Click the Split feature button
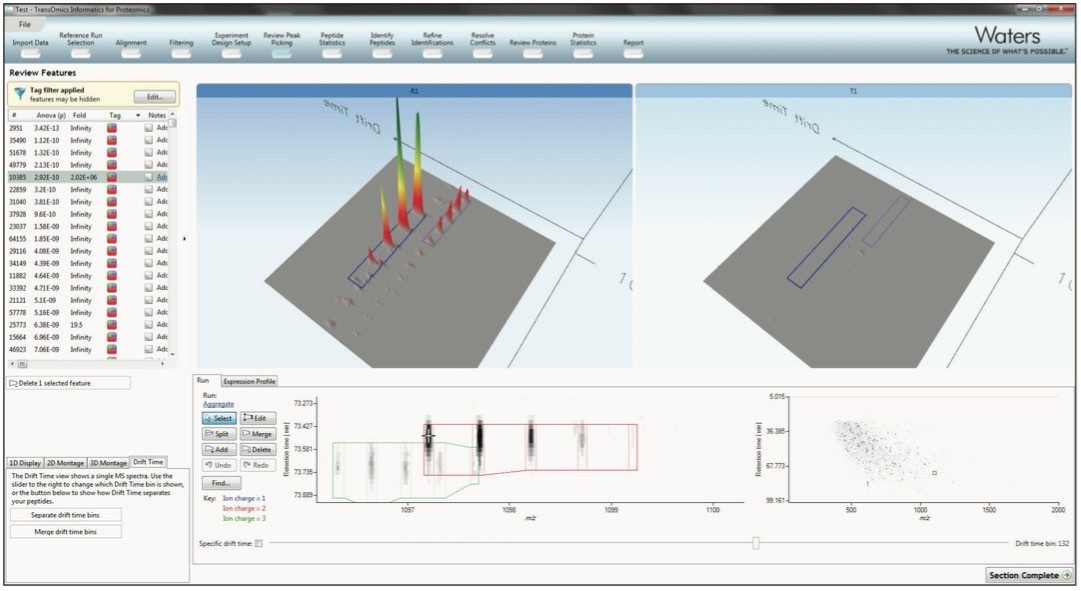The image size is (1081, 591). [219, 434]
